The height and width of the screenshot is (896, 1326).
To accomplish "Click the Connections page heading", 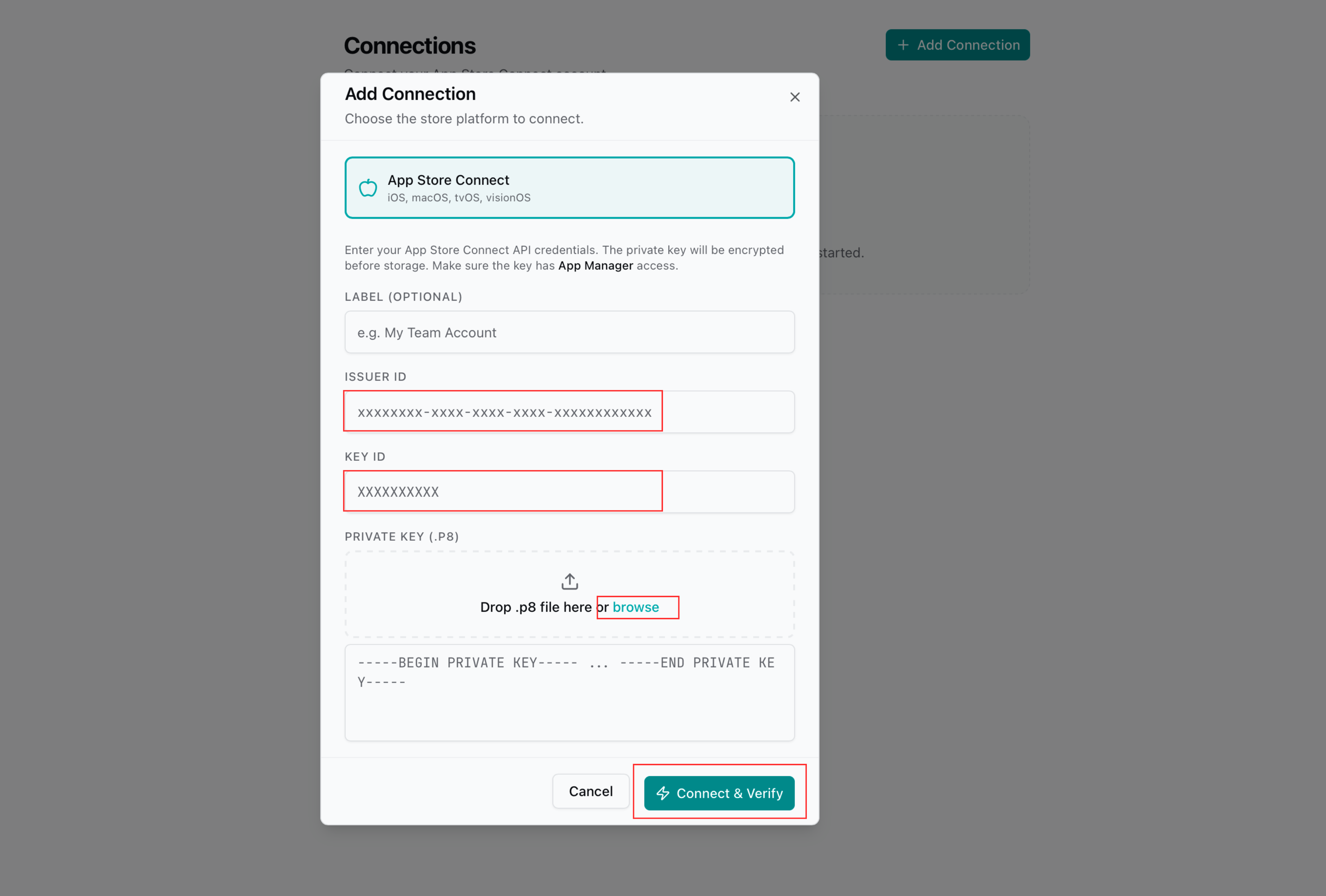I will (410, 45).
